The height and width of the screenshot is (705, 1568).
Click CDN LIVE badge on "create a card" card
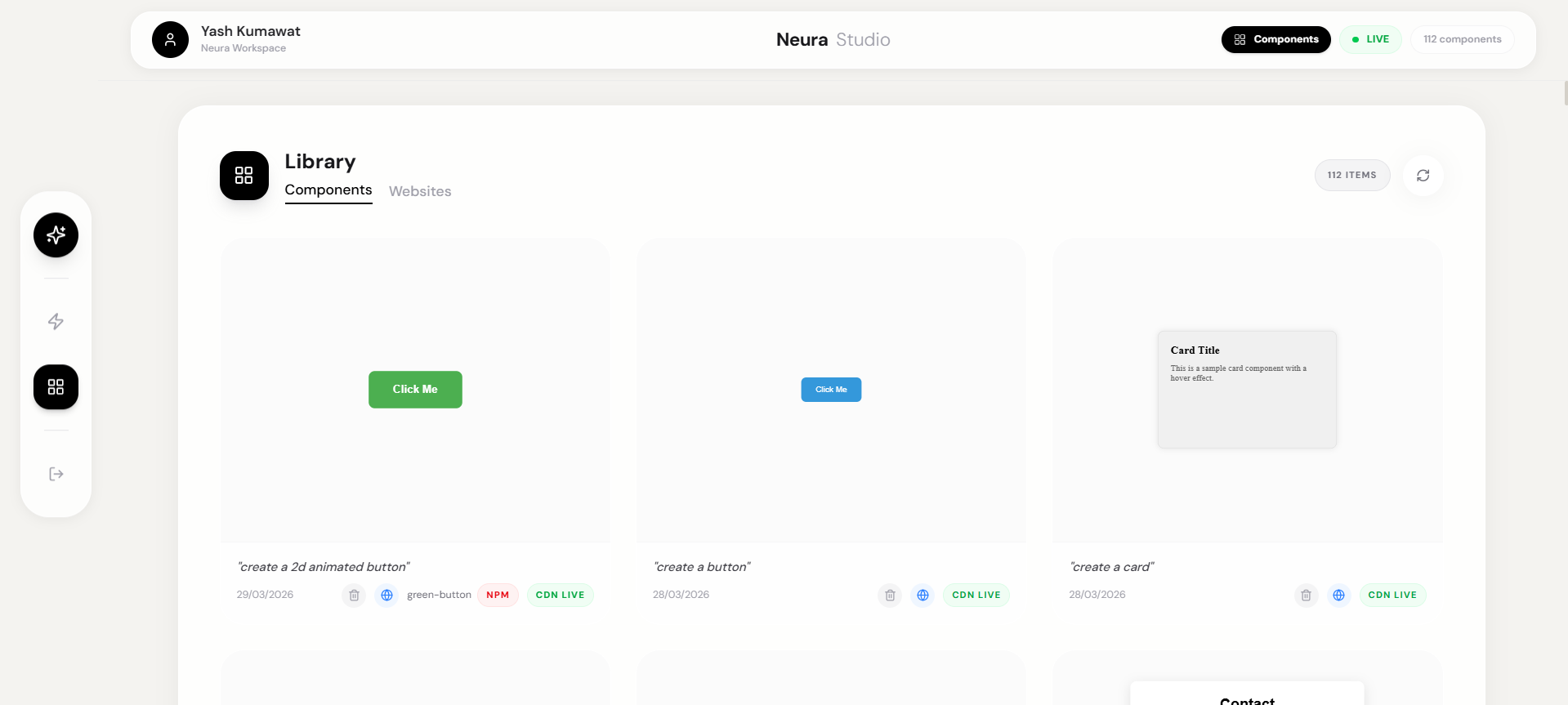click(x=1392, y=595)
